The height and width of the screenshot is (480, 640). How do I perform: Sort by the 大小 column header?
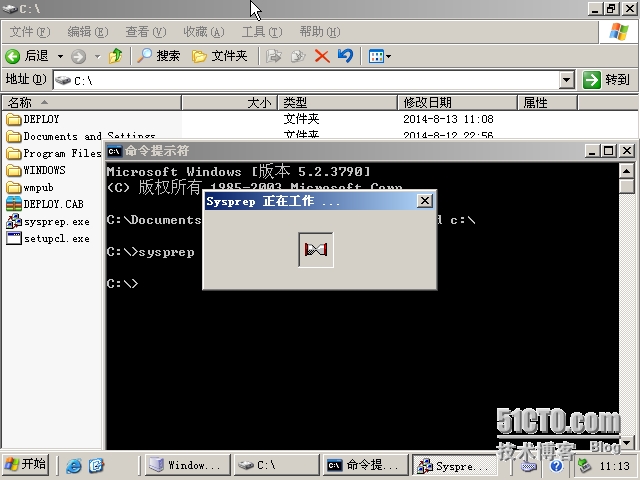229,102
